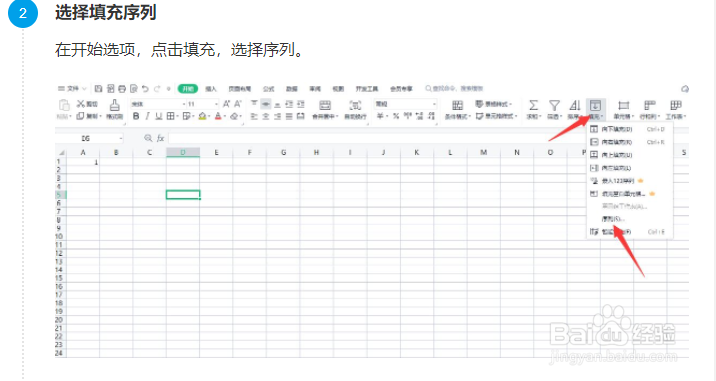This screenshot has width=716, height=381.
Task: Click the Copy icon
Action: [x=80, y=116]
